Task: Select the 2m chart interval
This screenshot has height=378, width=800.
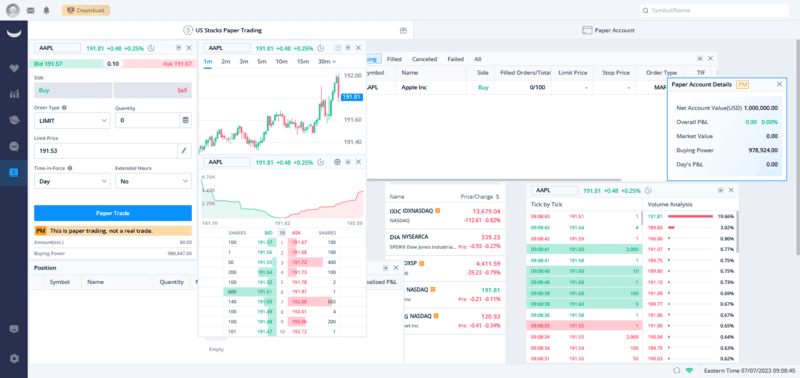Action: [226, 61]
